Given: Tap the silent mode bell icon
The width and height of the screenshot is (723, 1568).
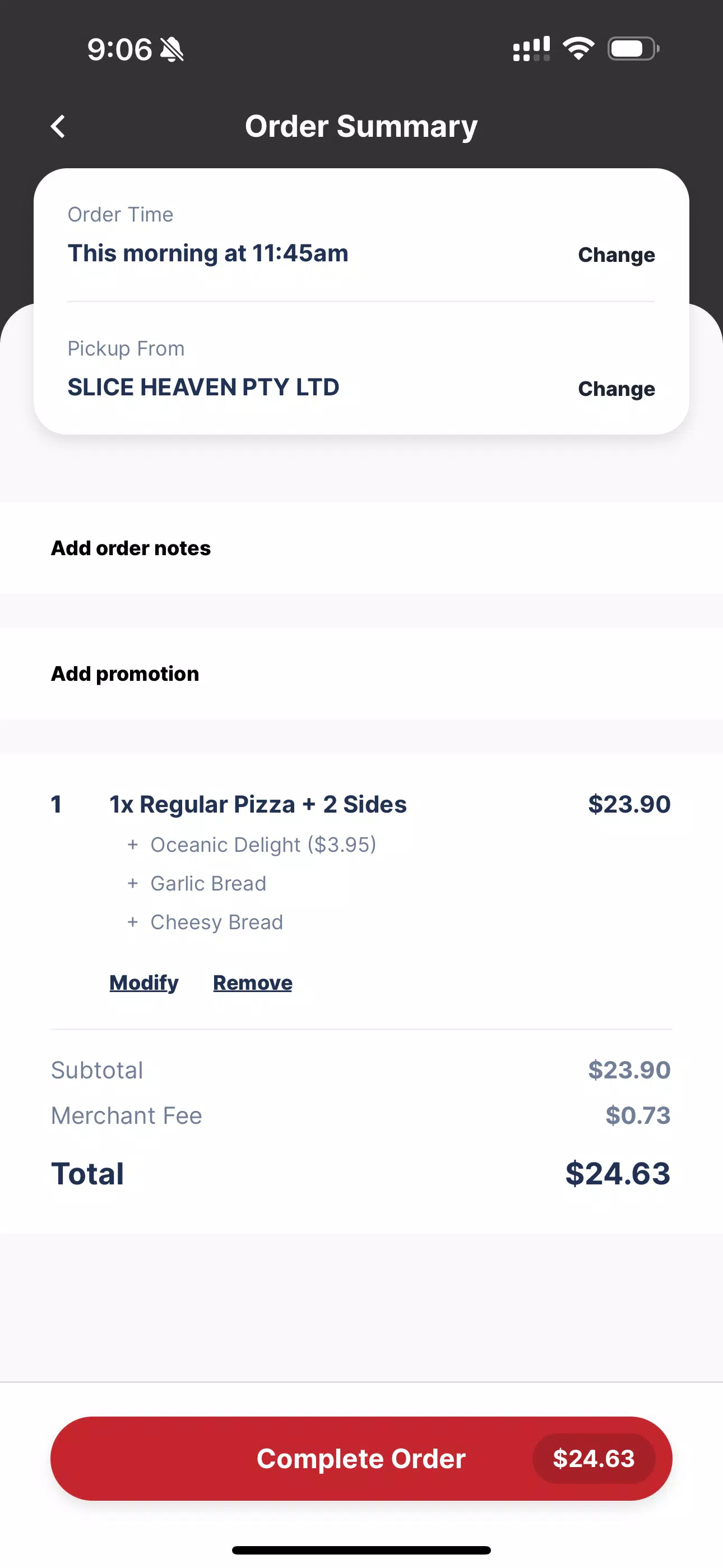Looking at the screenshot, I should (x=172, y=49).
